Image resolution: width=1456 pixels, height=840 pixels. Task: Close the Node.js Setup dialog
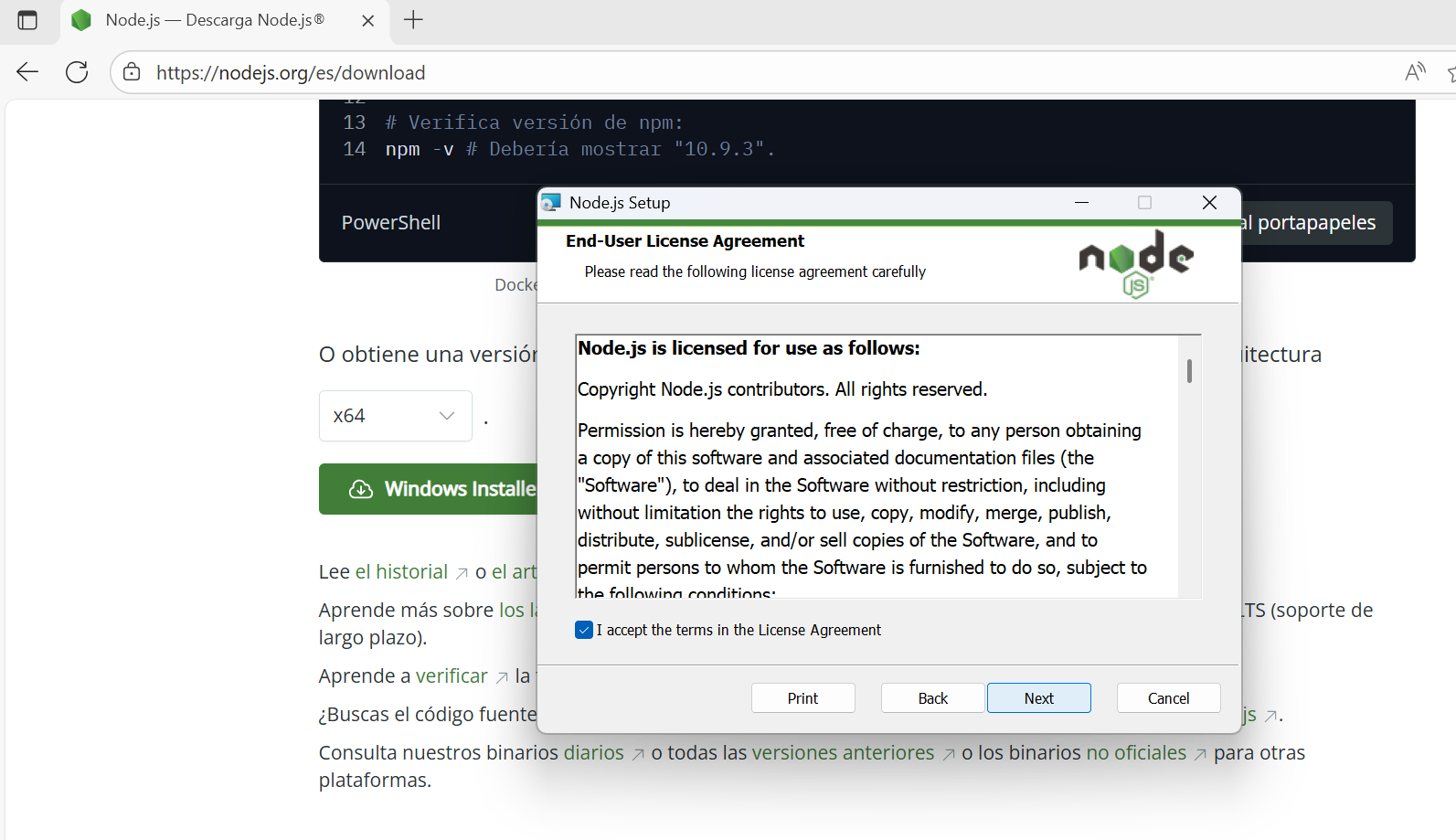(1209, 202)
